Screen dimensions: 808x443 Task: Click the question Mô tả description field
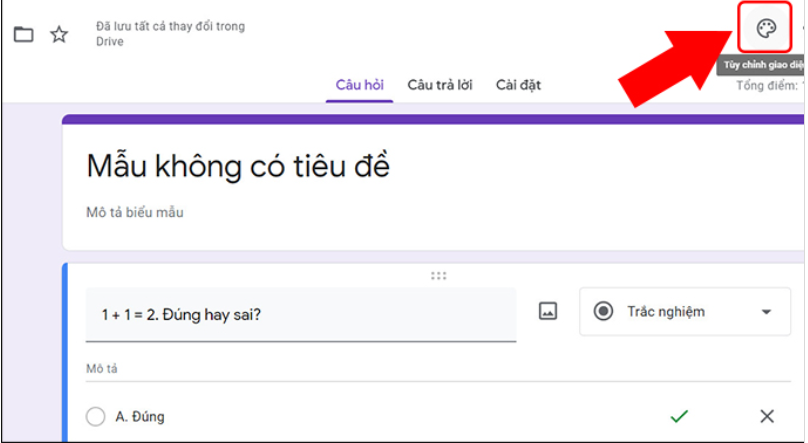pos(438,369)
